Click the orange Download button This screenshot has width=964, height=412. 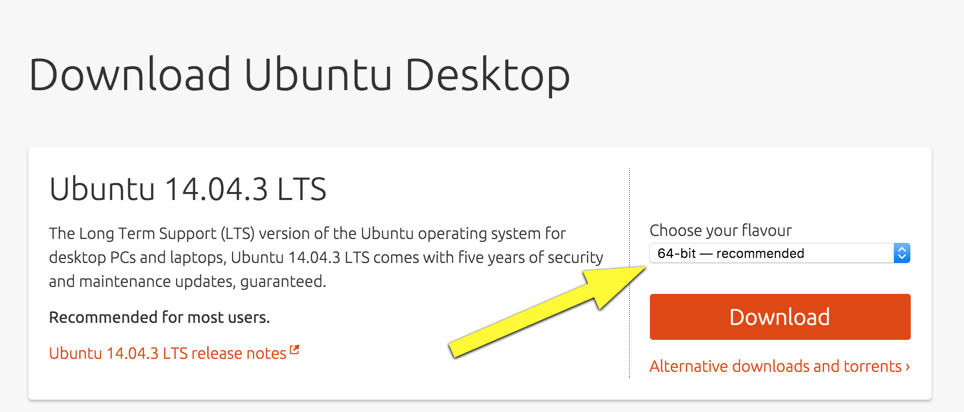(x=779, y=317)
